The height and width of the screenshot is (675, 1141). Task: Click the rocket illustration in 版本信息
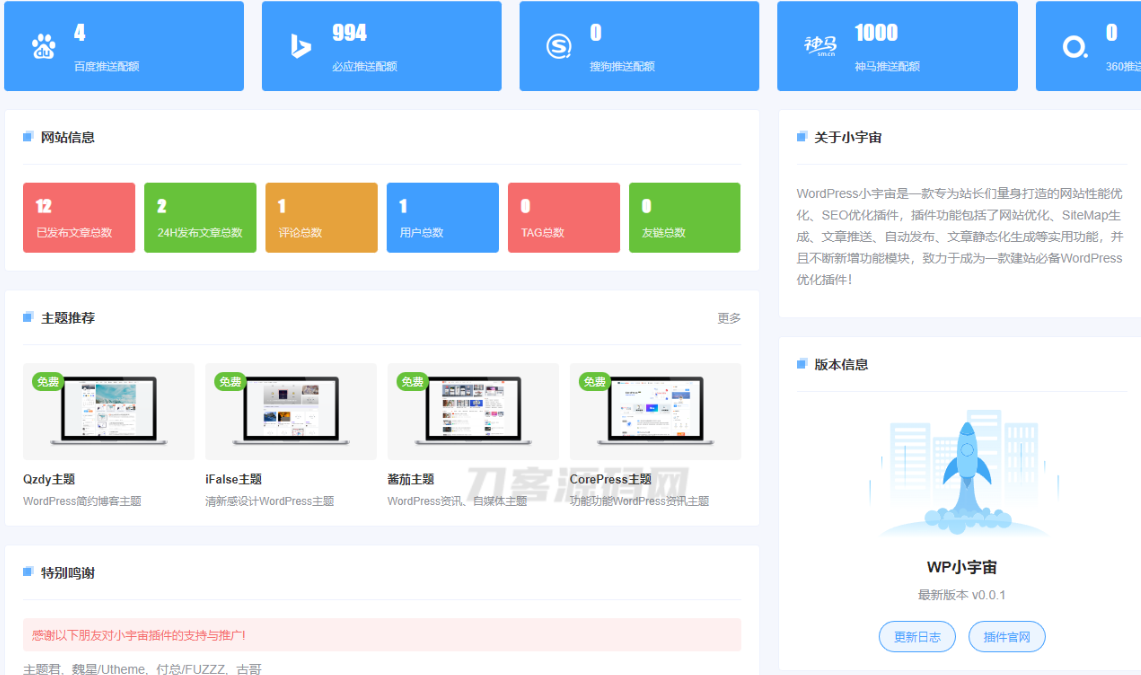(966, 473)
